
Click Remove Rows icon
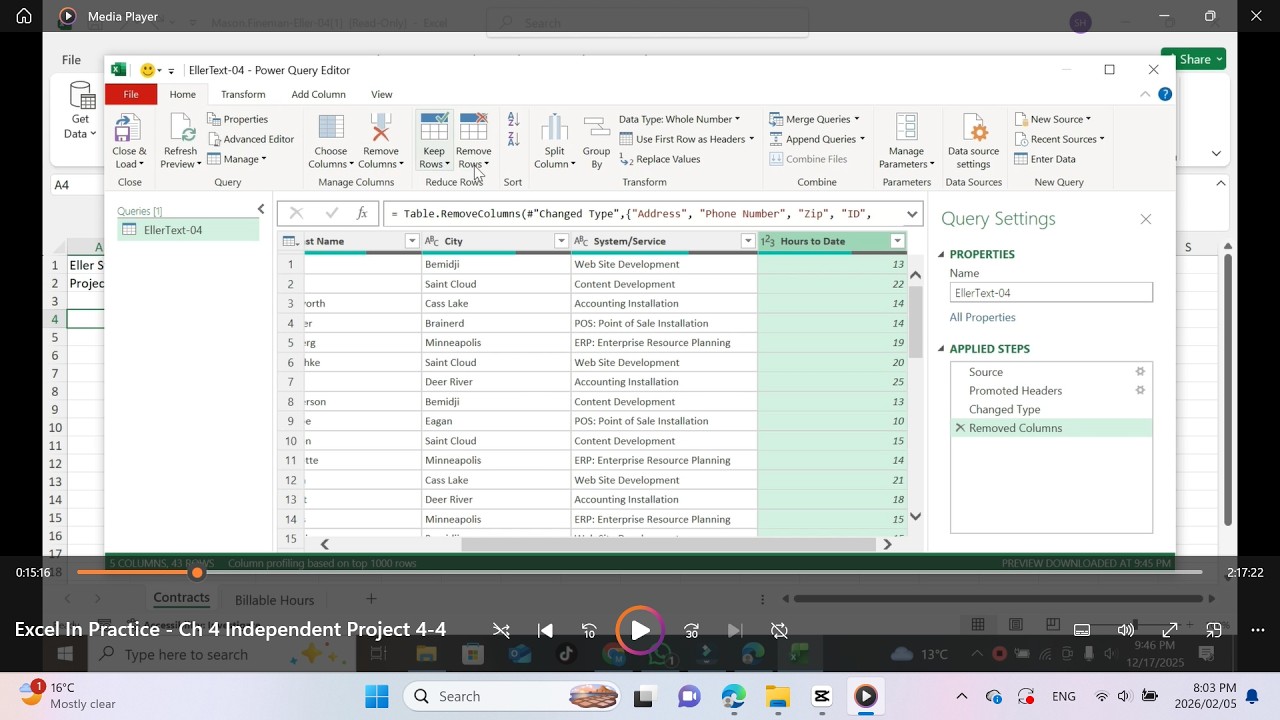(473, 127)
